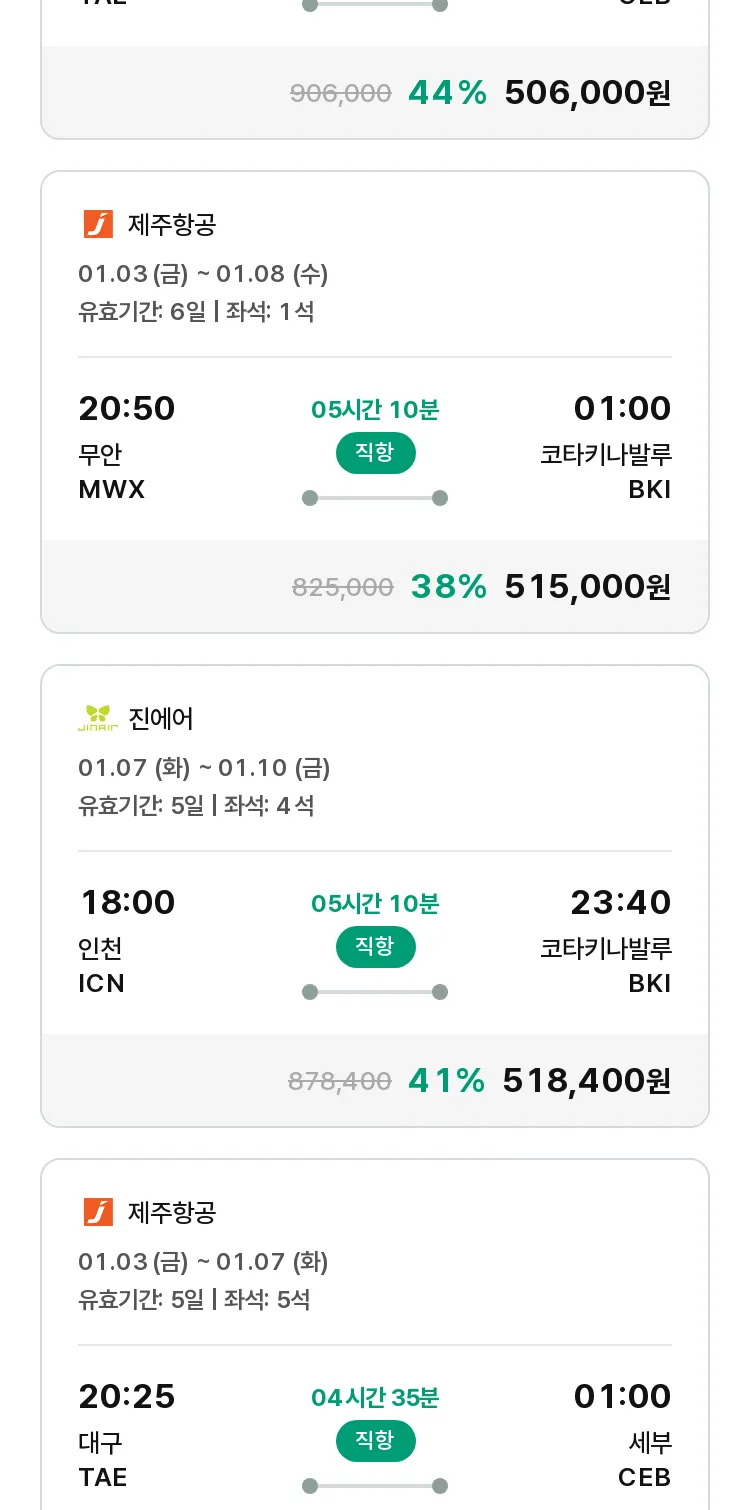Tap the 38% discount label
The image size is (750, 1510).
tap(448, 587)
